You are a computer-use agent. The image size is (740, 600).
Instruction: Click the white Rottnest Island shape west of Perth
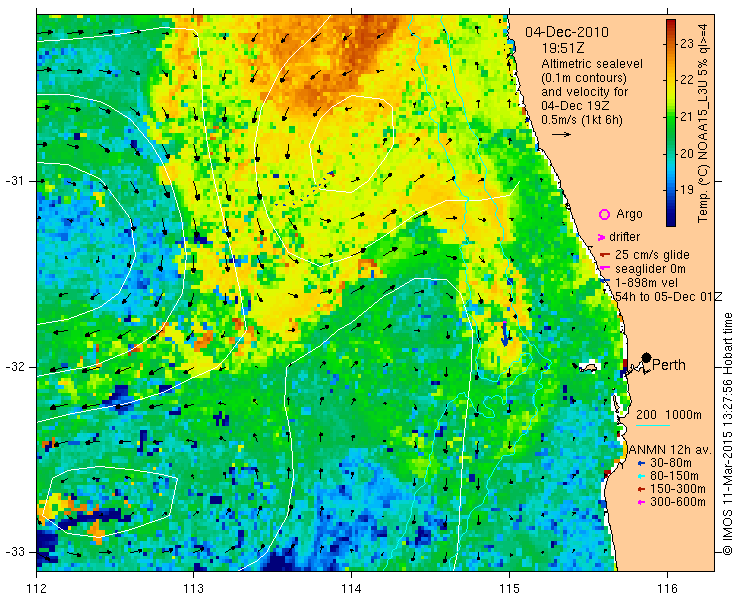pyautogui.click(x=589, y=366)
